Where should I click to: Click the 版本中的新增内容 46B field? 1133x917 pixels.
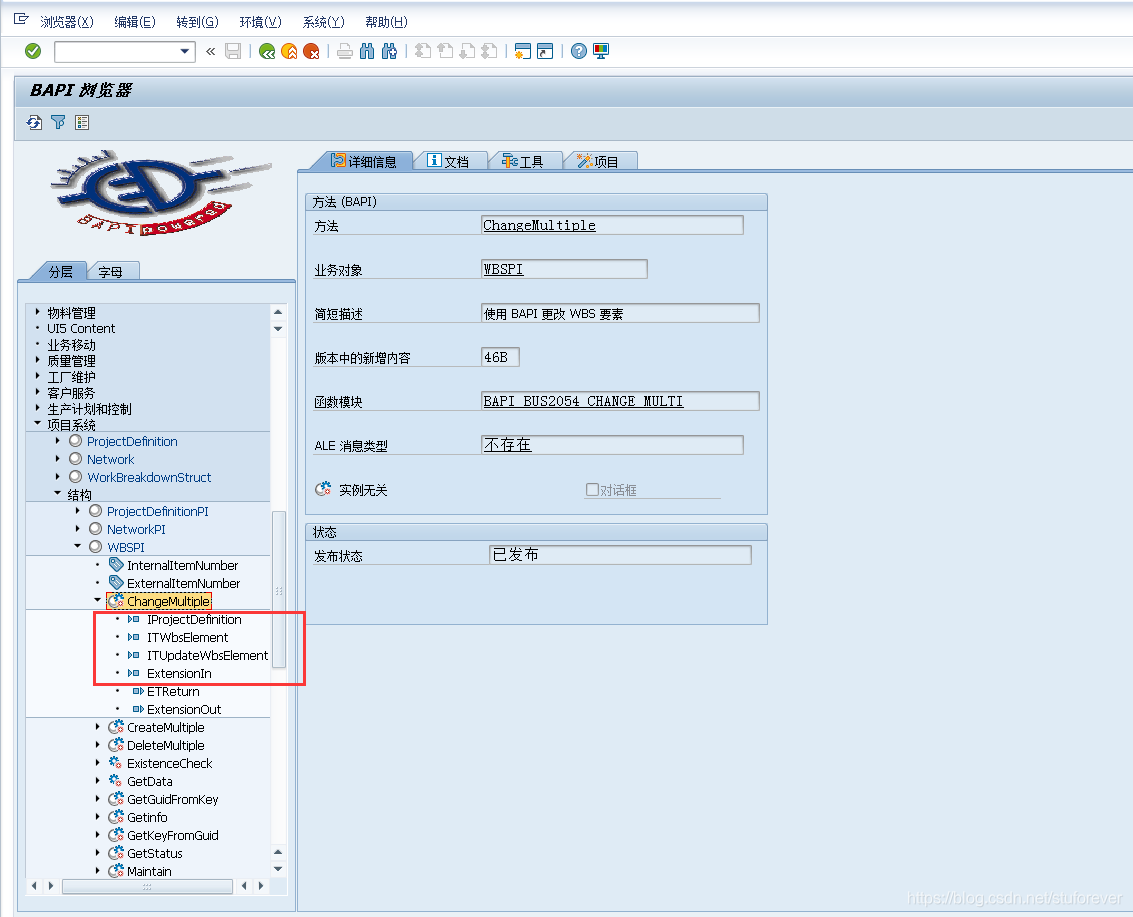500,357
